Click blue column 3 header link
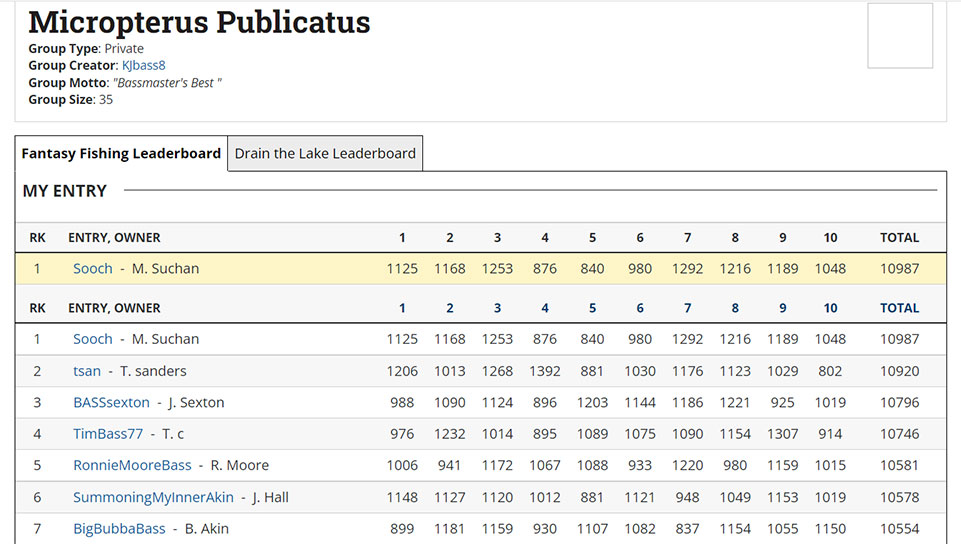 pos(497,308)
